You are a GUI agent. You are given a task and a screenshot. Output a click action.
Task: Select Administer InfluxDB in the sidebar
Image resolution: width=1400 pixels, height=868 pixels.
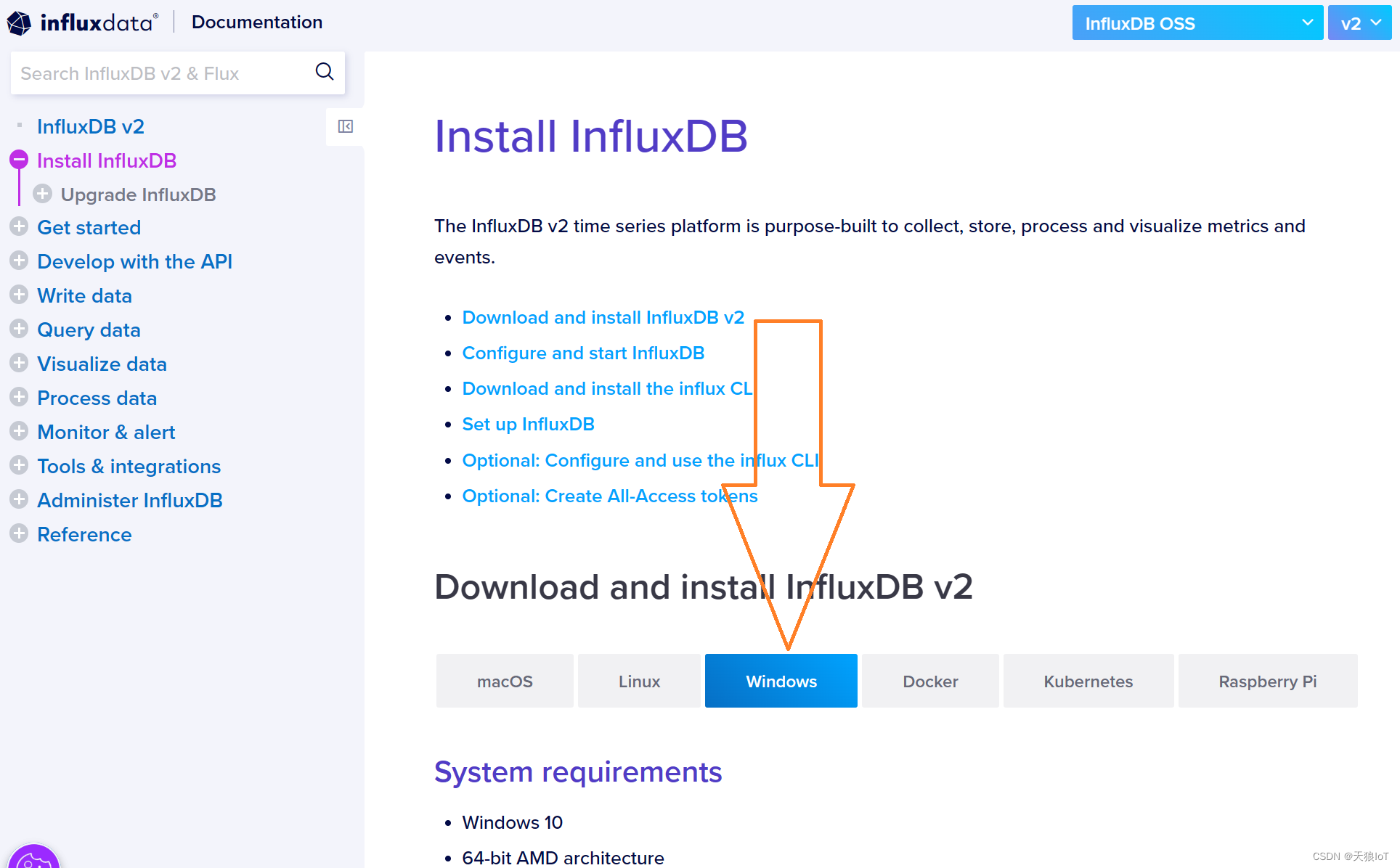click(x=129, y=499)
